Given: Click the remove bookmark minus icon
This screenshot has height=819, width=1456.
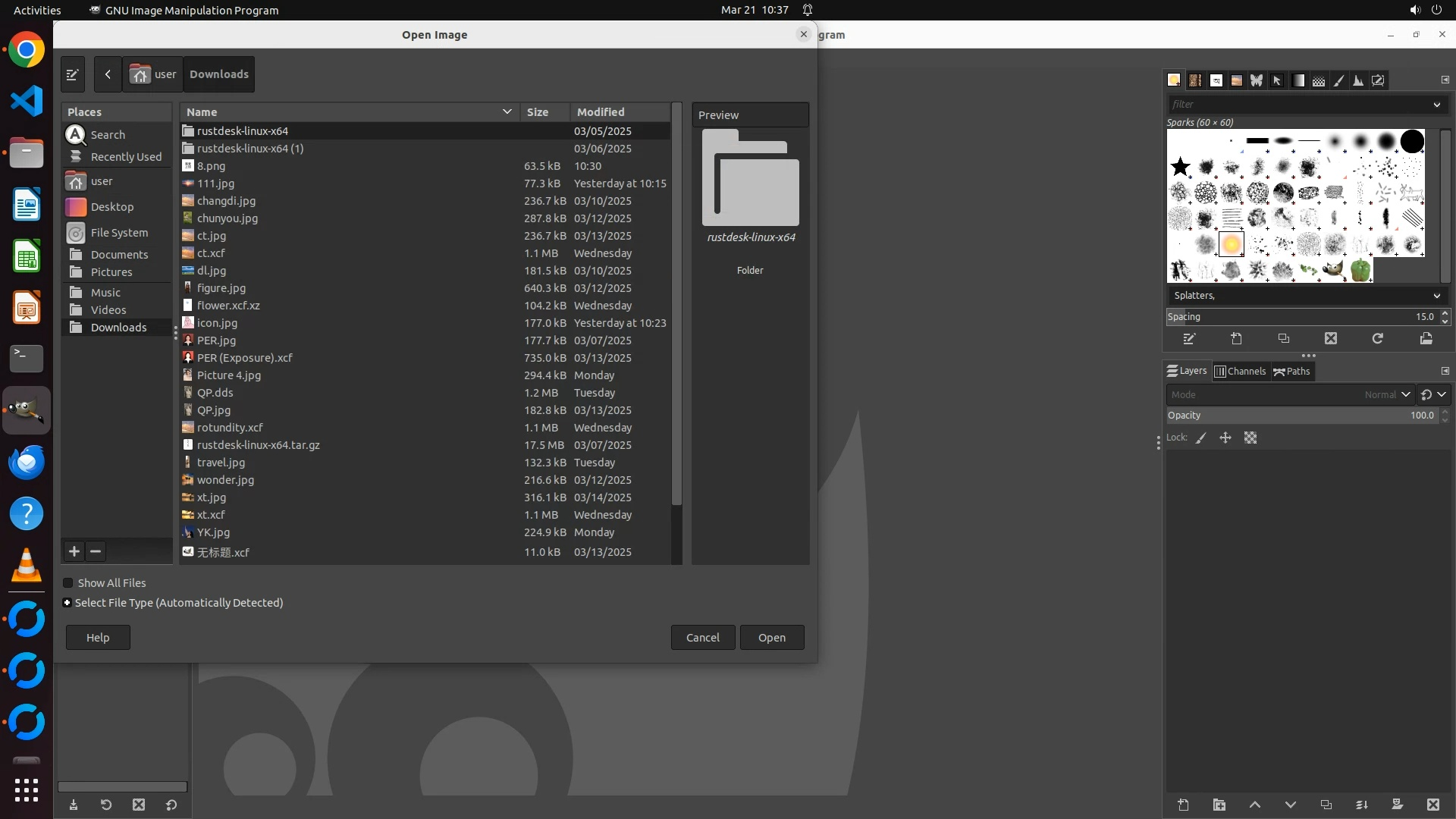Looking at the screenshot, I should tap(96, 551).
